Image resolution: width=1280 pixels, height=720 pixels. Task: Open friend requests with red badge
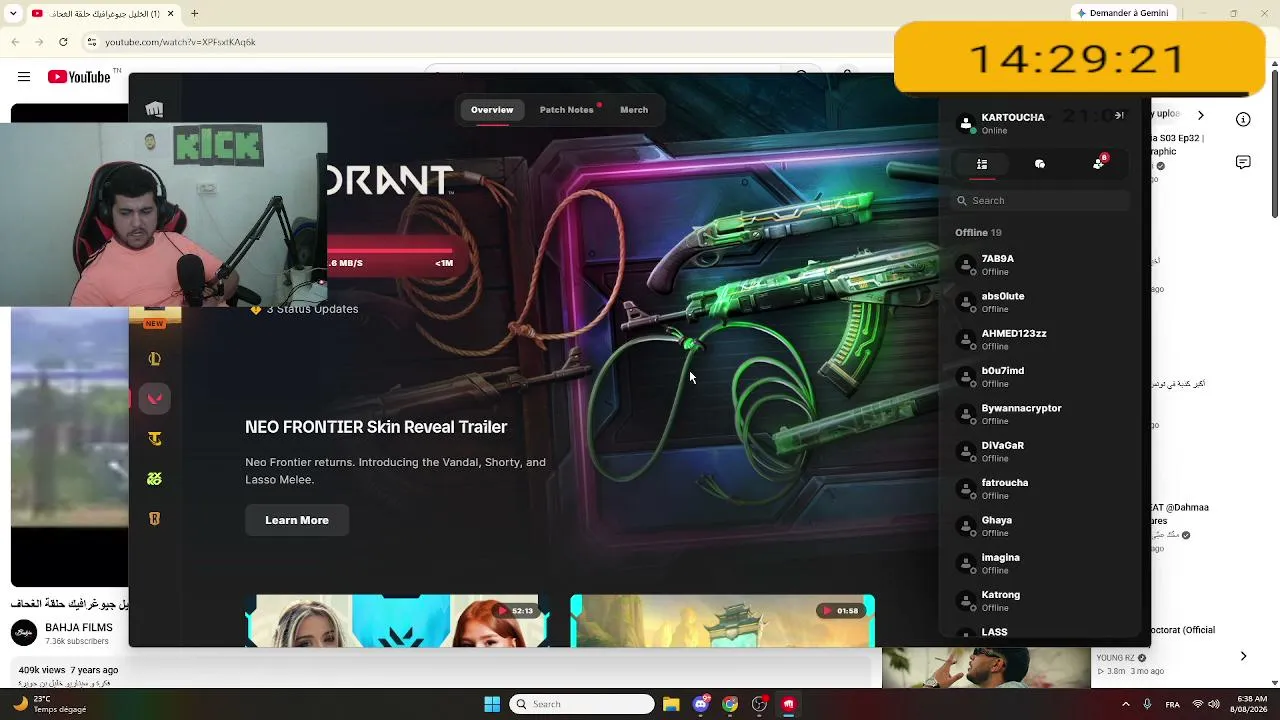(1099, 163)
